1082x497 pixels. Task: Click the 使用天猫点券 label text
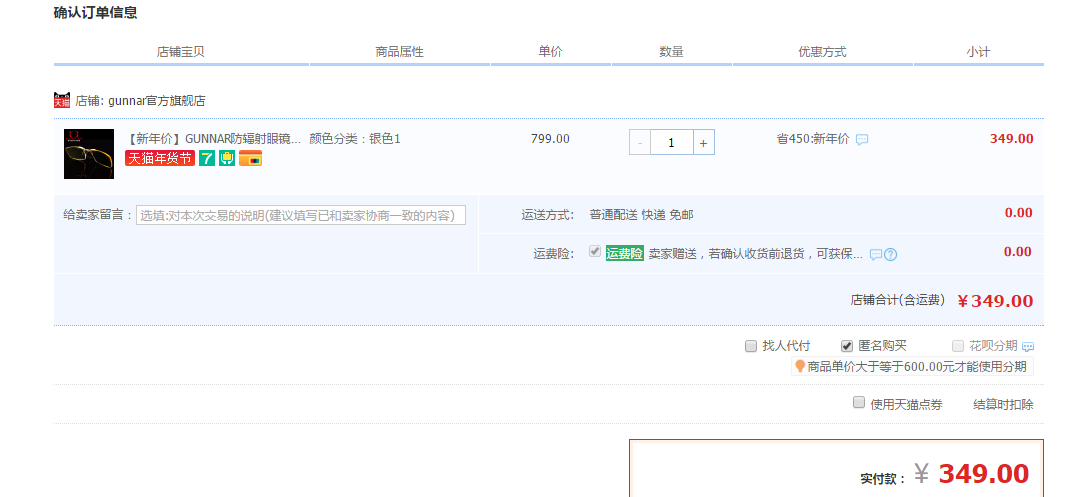pos(906,405)
